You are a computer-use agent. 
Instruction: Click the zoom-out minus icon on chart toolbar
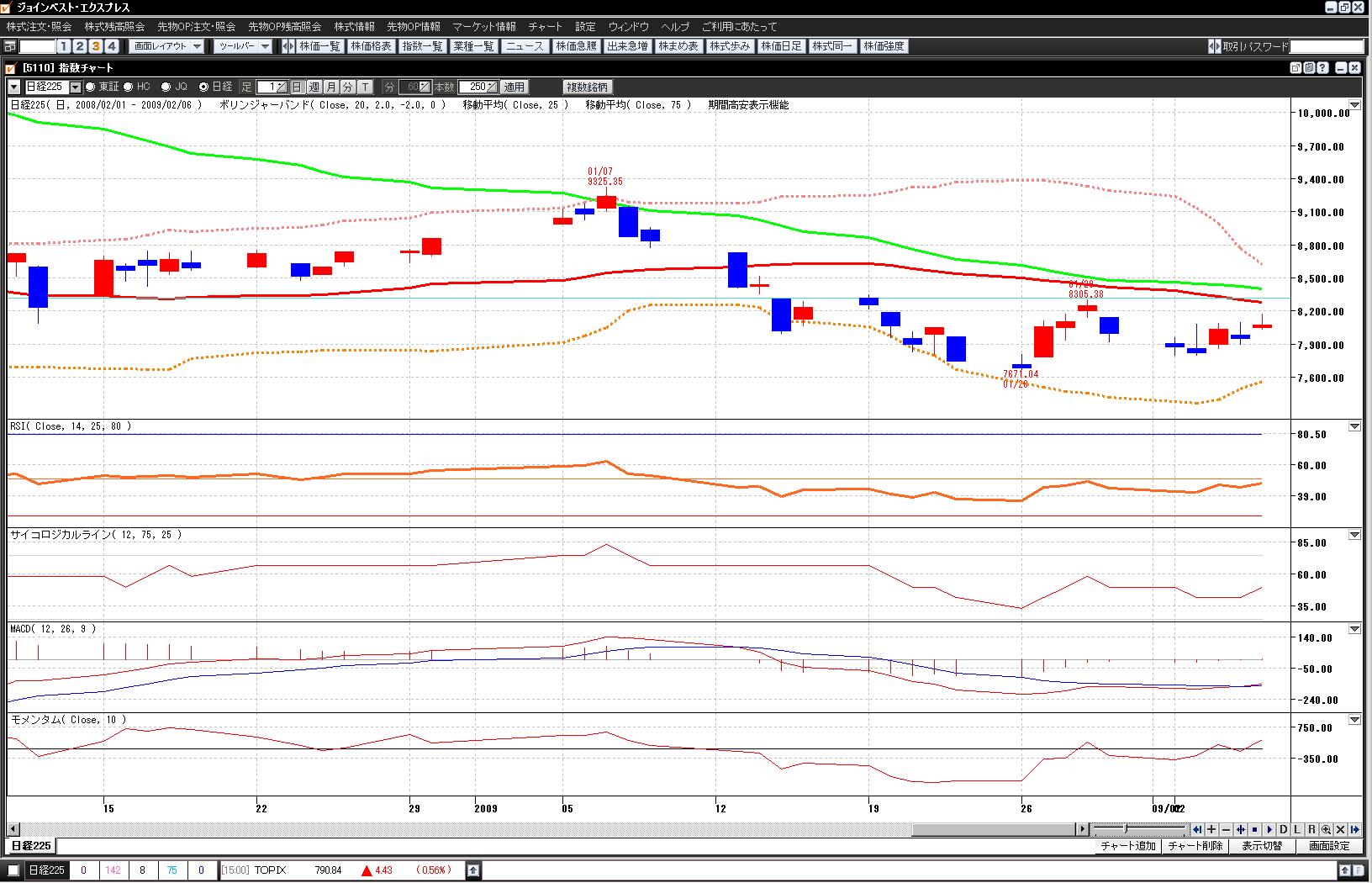[1226, 829]
